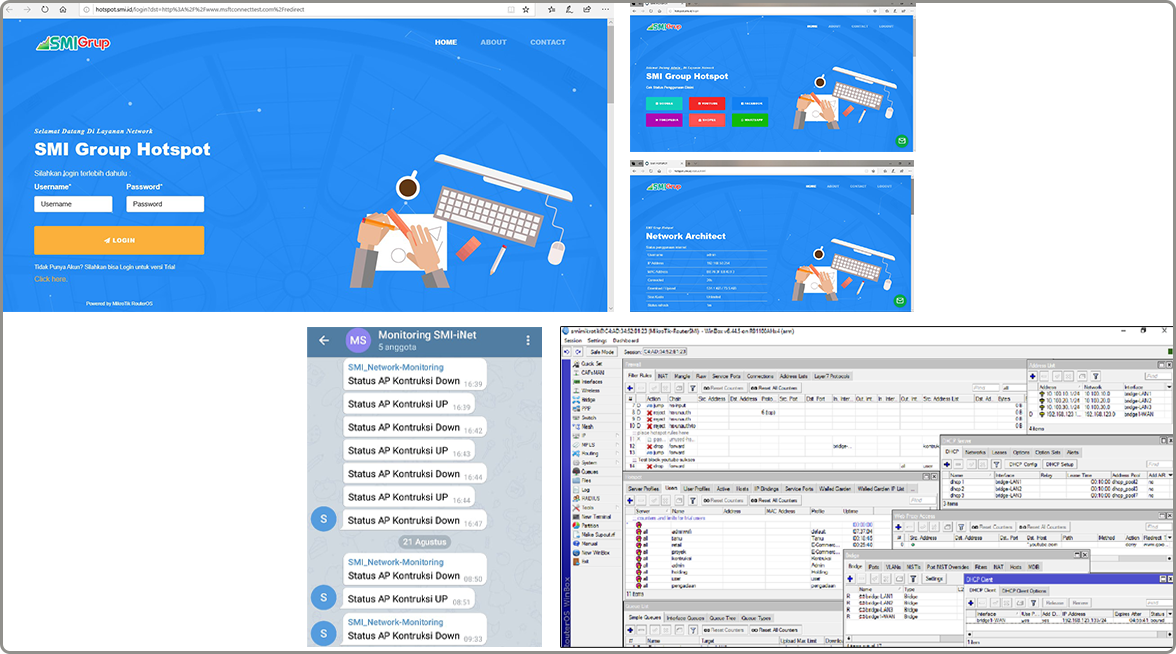This screenshot has height=654, width=1176.
Task: Go to browser home button
Action: [63, 10]
